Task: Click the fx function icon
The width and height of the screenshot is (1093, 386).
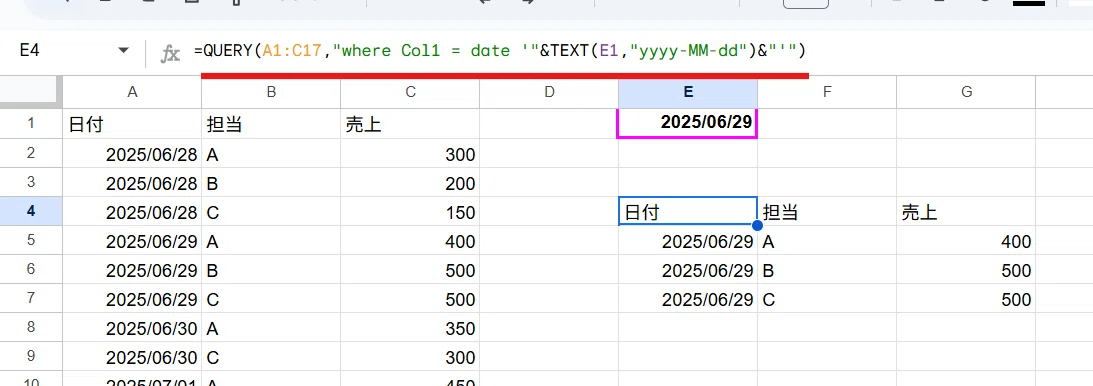Action: pyautogui.click(x=170, y=53)
